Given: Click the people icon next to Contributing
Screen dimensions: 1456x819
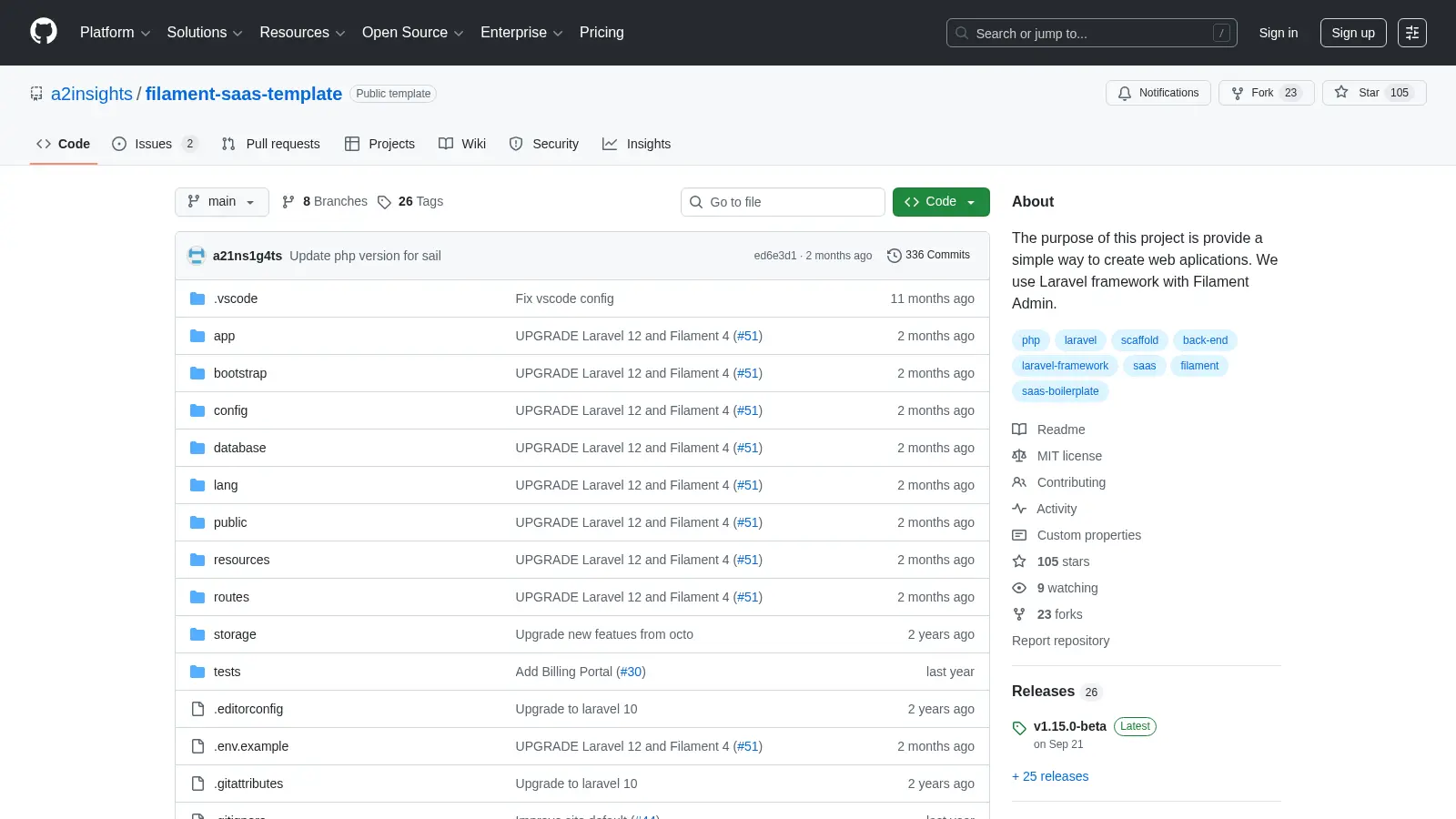Looking at the screenshot, I should click(x=1019, y=482).
